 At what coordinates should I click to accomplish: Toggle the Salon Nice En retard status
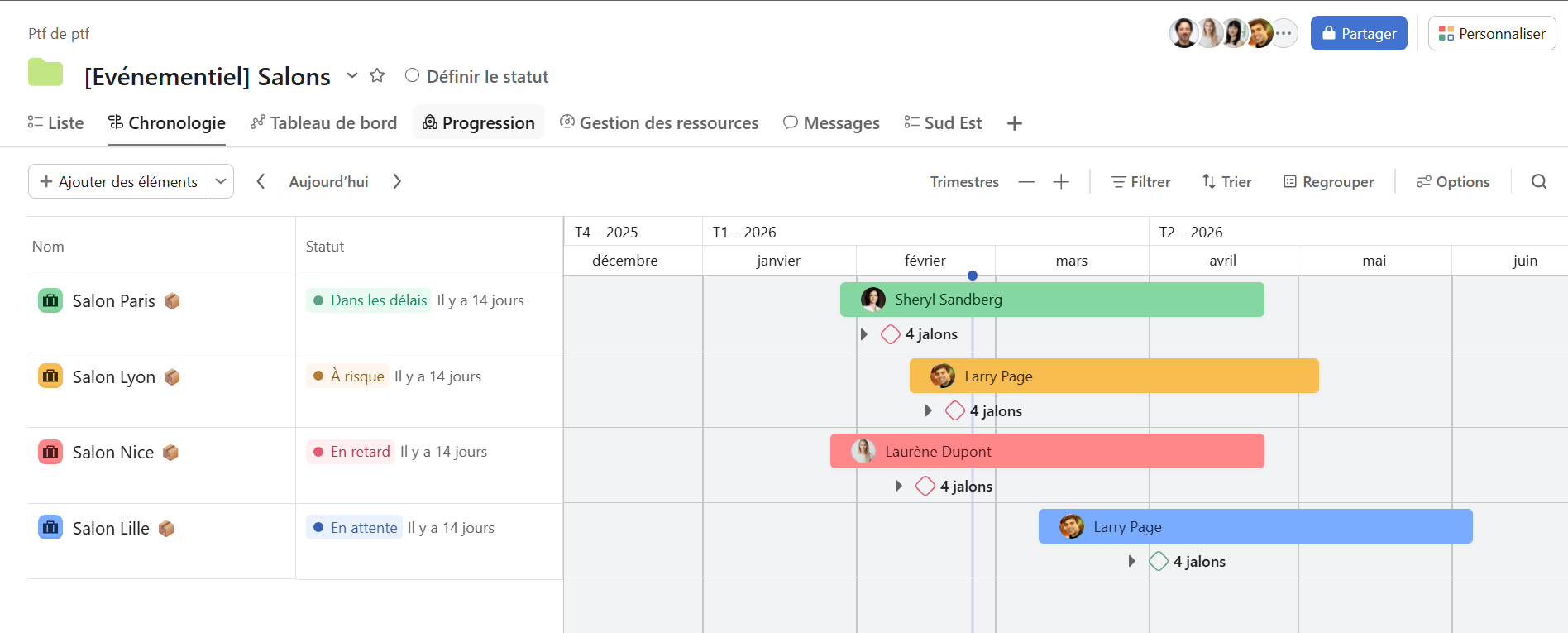click(351, 452)
